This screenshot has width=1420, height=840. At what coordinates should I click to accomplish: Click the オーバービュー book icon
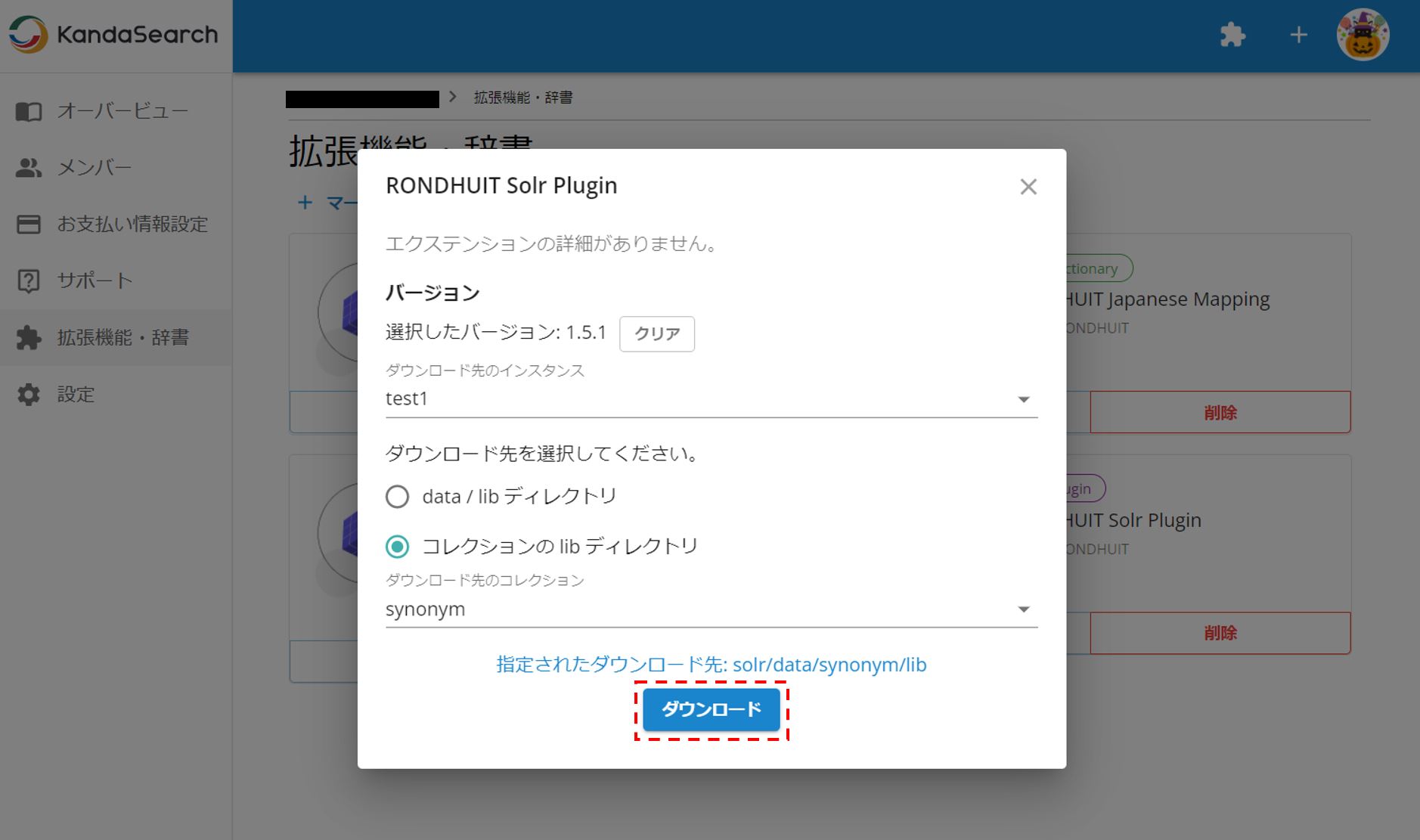coord(29,112)
